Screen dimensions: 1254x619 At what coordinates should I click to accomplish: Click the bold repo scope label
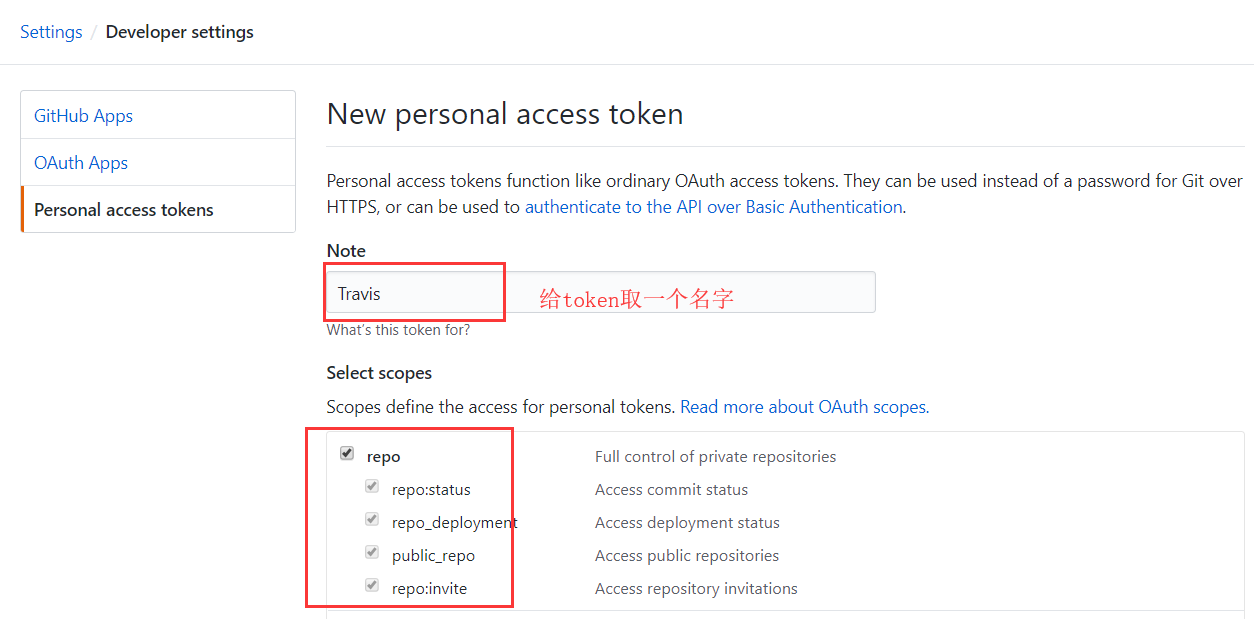coord(383,457)
